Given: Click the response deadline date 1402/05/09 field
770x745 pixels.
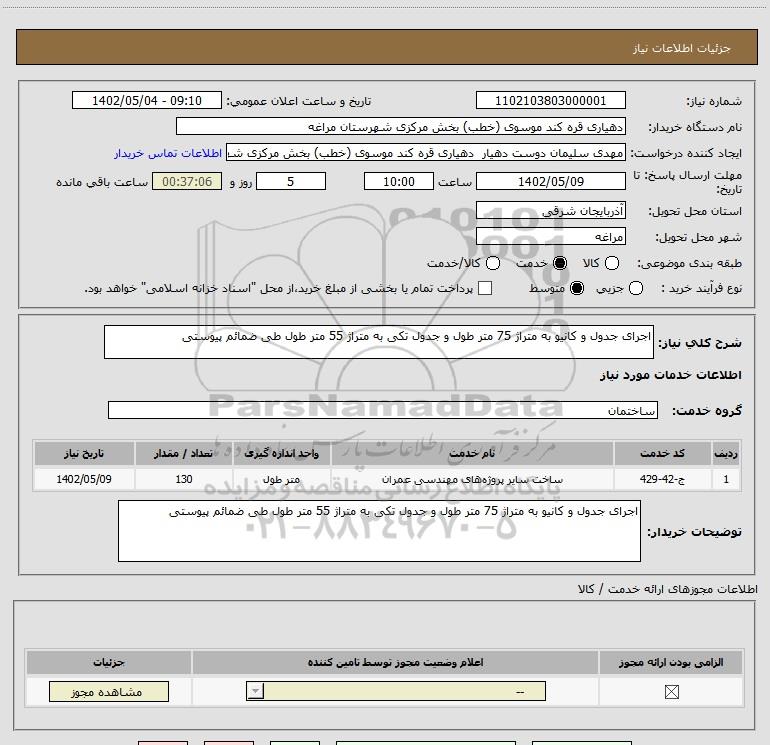Looking at the screenshot, I should (x=550, y=182).
